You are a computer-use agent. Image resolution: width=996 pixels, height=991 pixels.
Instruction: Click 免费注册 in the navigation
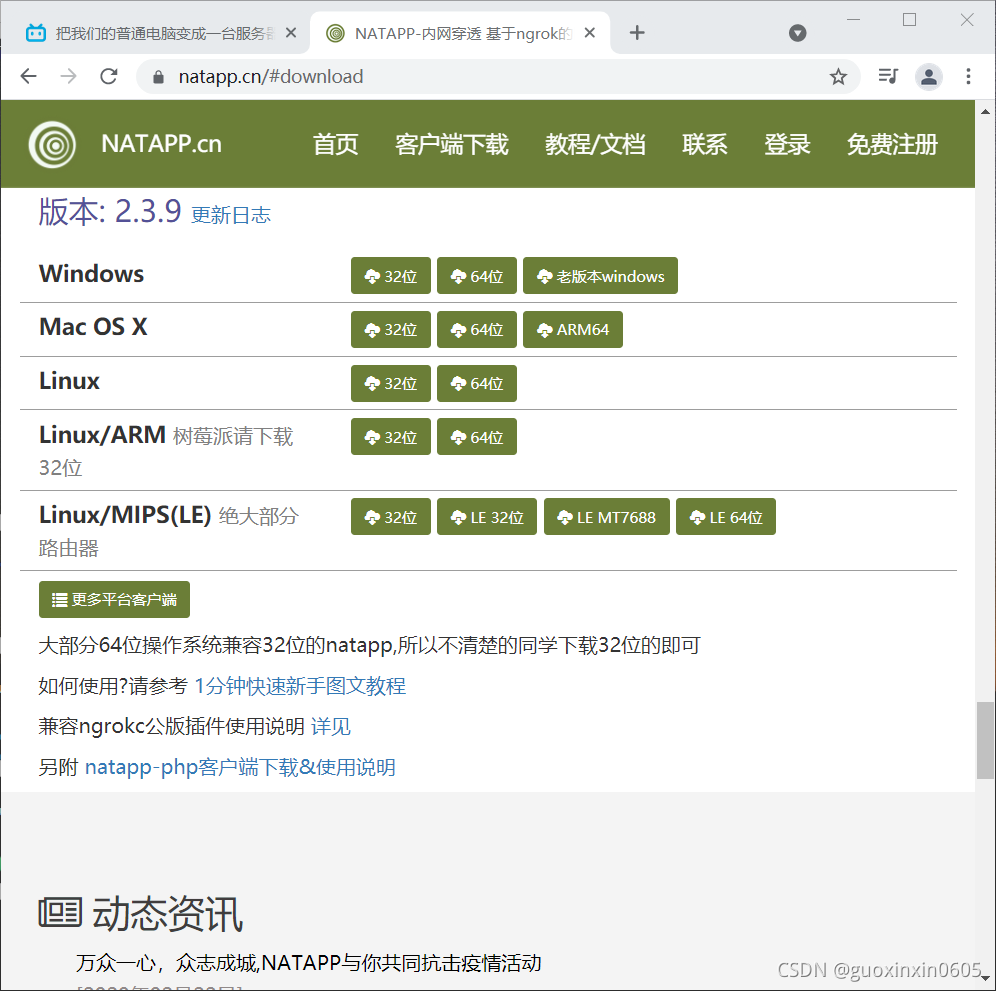tap(892, 145)
